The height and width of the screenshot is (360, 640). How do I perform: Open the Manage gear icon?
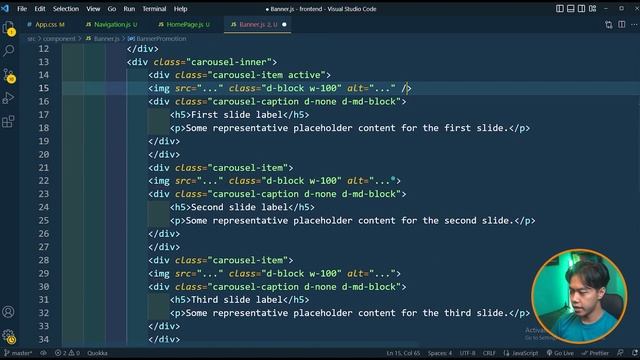pyautogui.click(x=9, y=336)
